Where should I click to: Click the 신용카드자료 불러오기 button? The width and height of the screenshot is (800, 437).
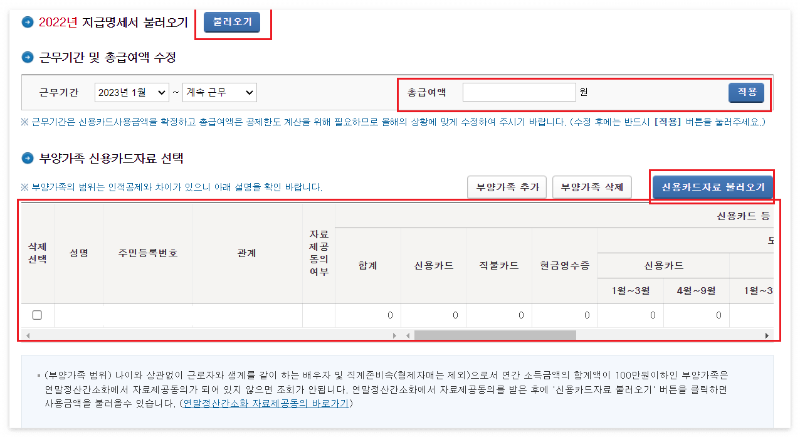click(x=713, y=187)
